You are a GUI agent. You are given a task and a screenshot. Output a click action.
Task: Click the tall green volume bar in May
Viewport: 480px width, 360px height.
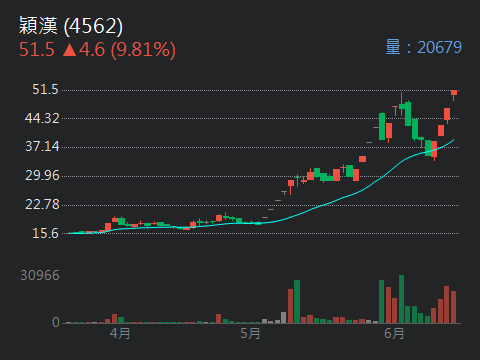click(297, 301)
